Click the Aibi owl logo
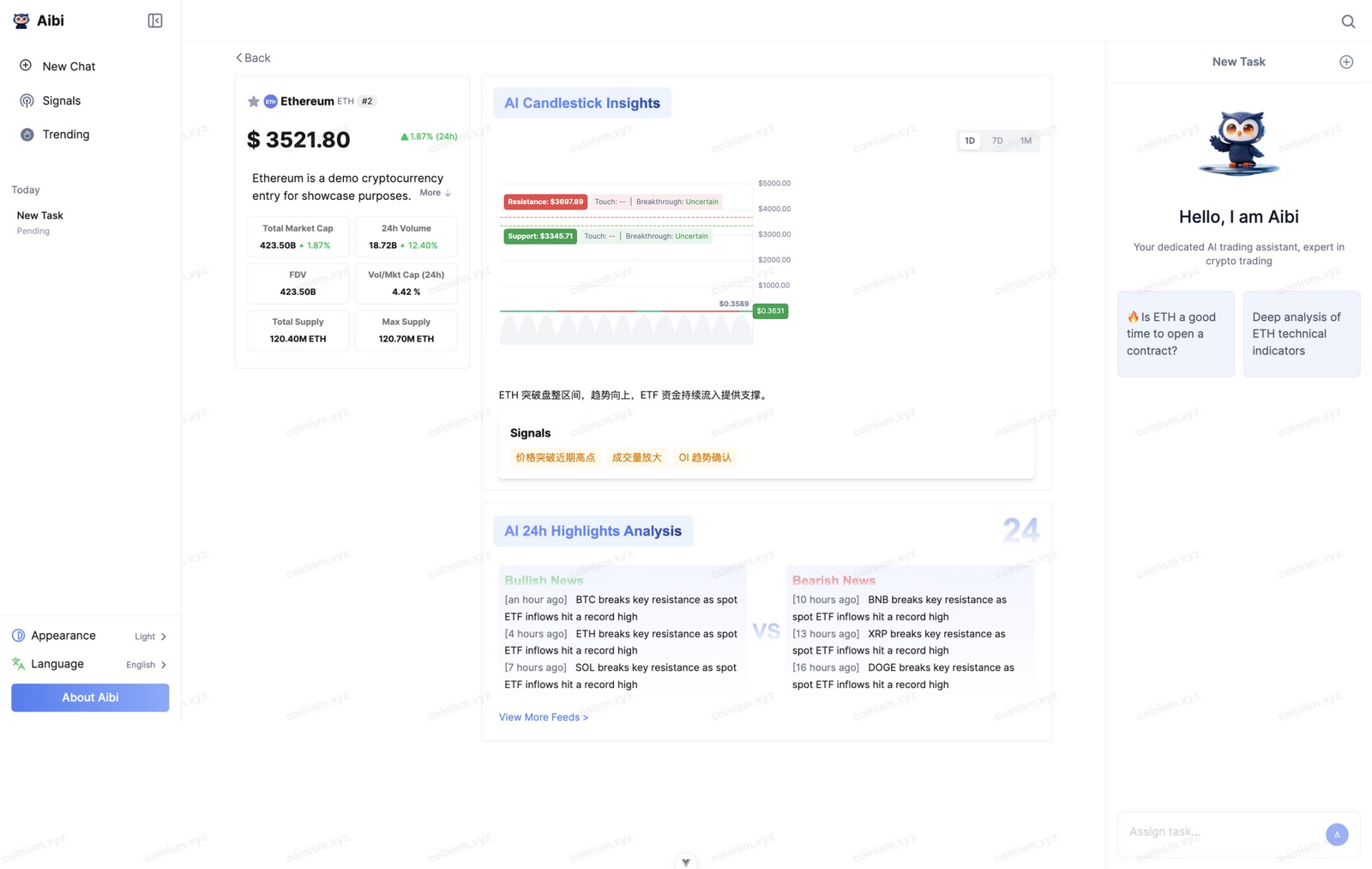This screenshot has width=1372, height=869. [x=21, y=21]
